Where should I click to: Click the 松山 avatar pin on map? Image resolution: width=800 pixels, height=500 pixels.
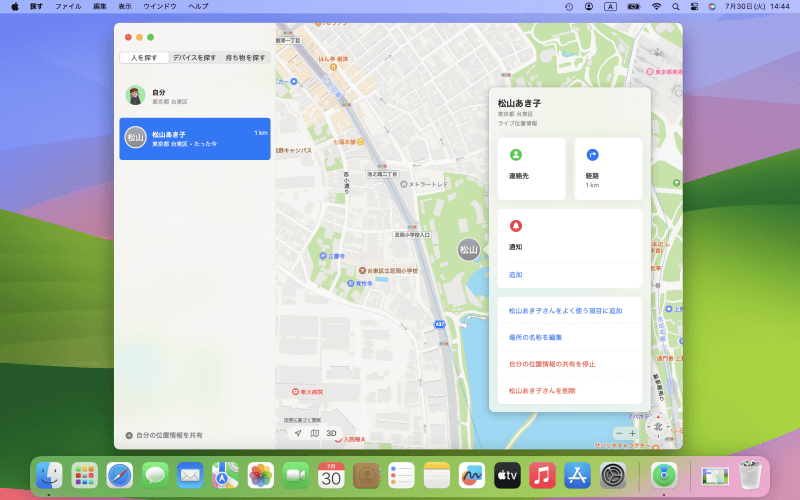468,249
